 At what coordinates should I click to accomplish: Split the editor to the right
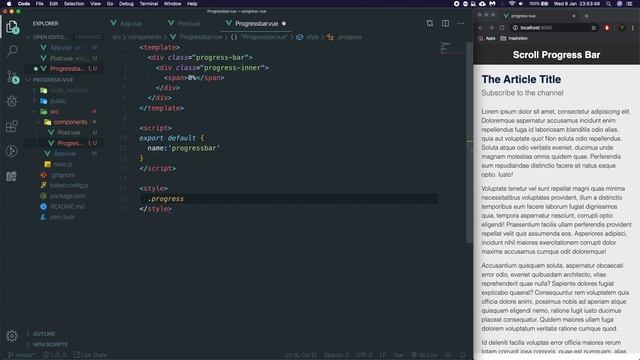tap(445, 24)
